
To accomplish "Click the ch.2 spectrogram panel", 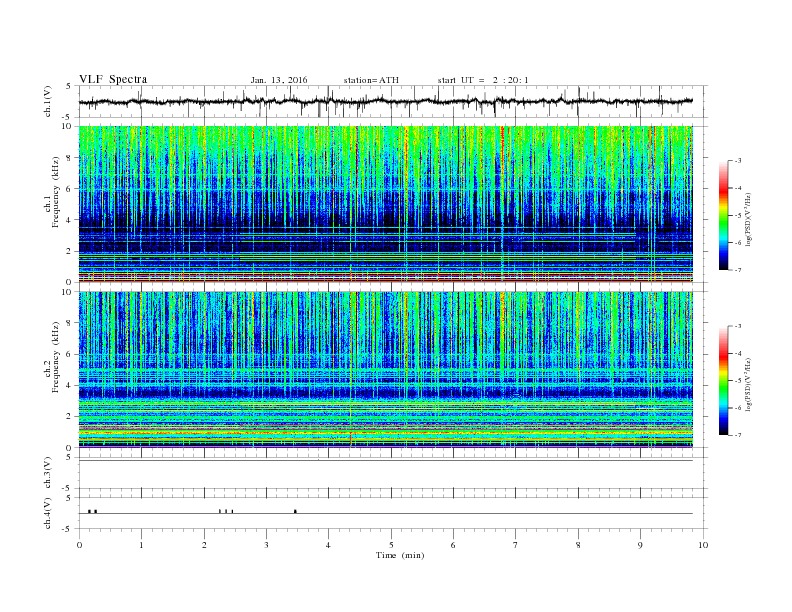I will 386,370.
